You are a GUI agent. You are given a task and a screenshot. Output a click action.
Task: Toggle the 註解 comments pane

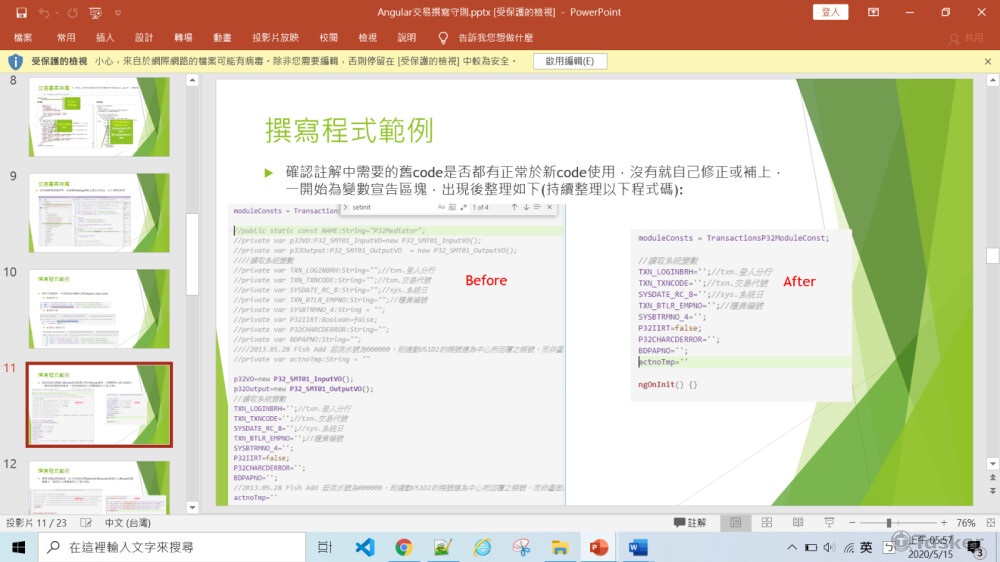click(x=690, y=523)
